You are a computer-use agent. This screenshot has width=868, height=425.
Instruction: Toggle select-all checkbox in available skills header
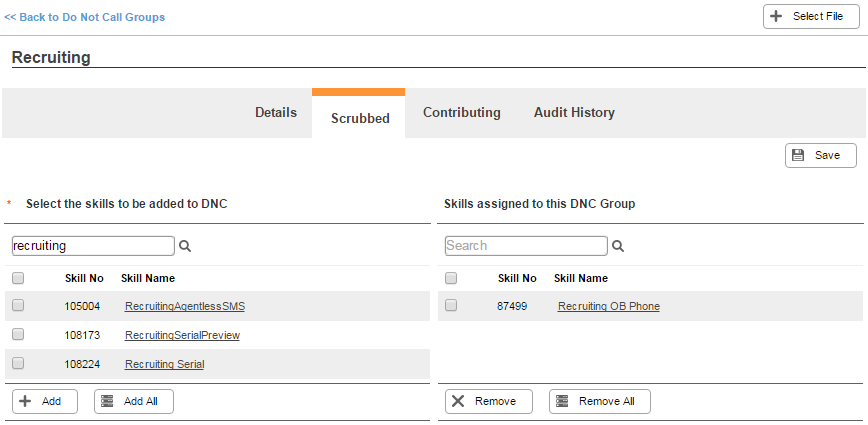point(18,278)
